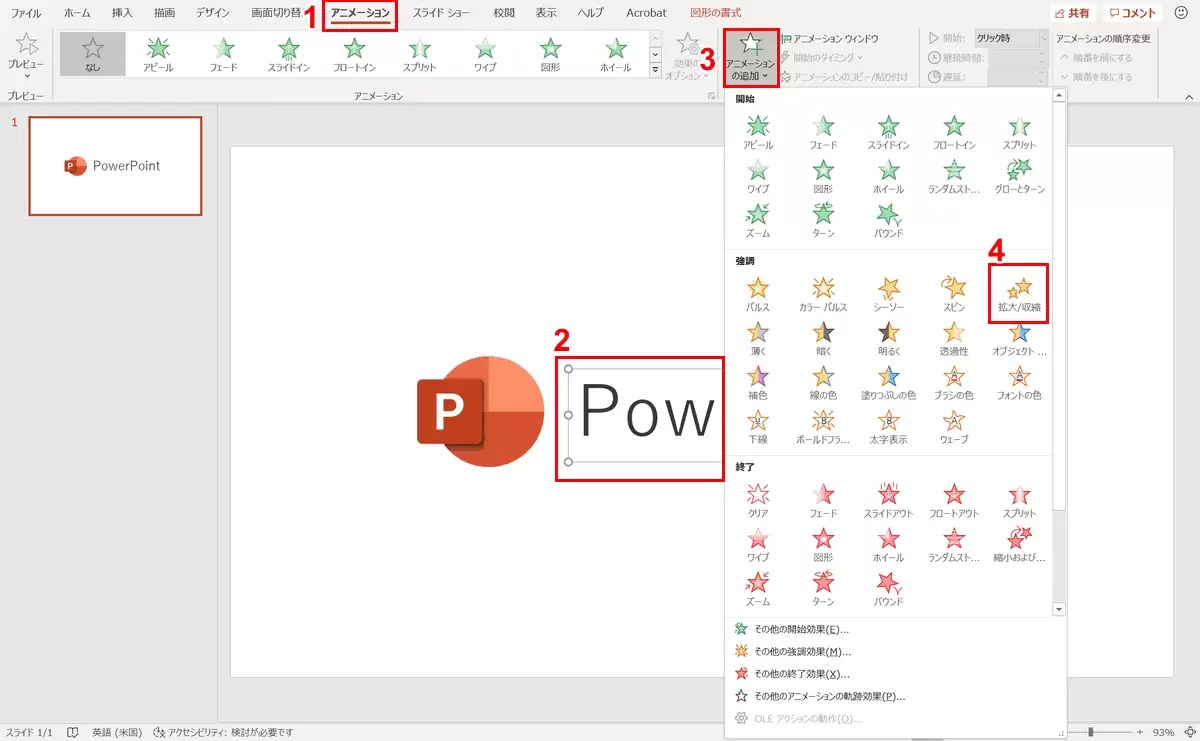This screenshot has height=741, width=1200.
Task: Choose 補色 emphasis effect
Action: [x=758, y=382]
